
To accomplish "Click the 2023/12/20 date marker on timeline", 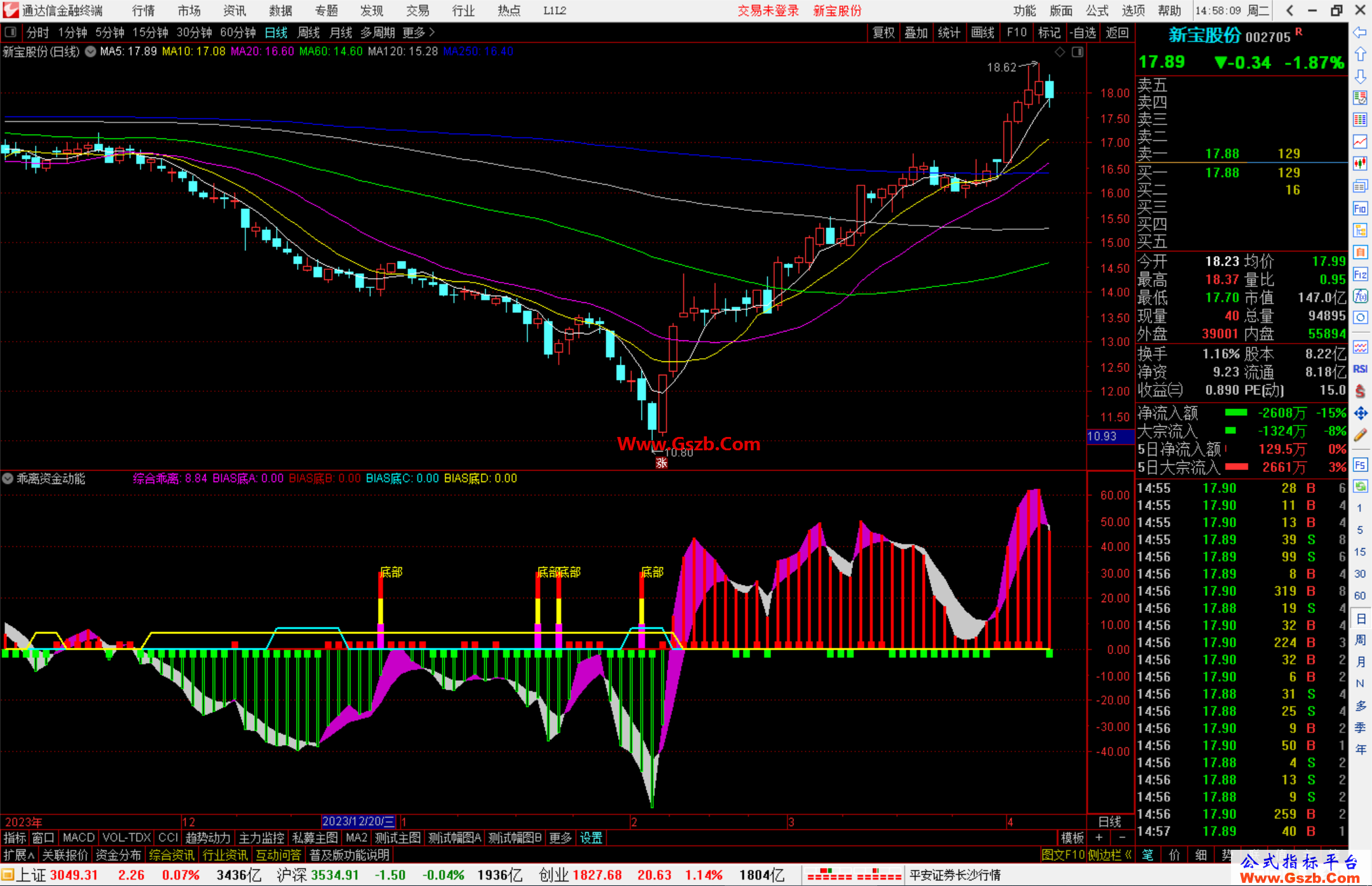I will tap(358, 821).
